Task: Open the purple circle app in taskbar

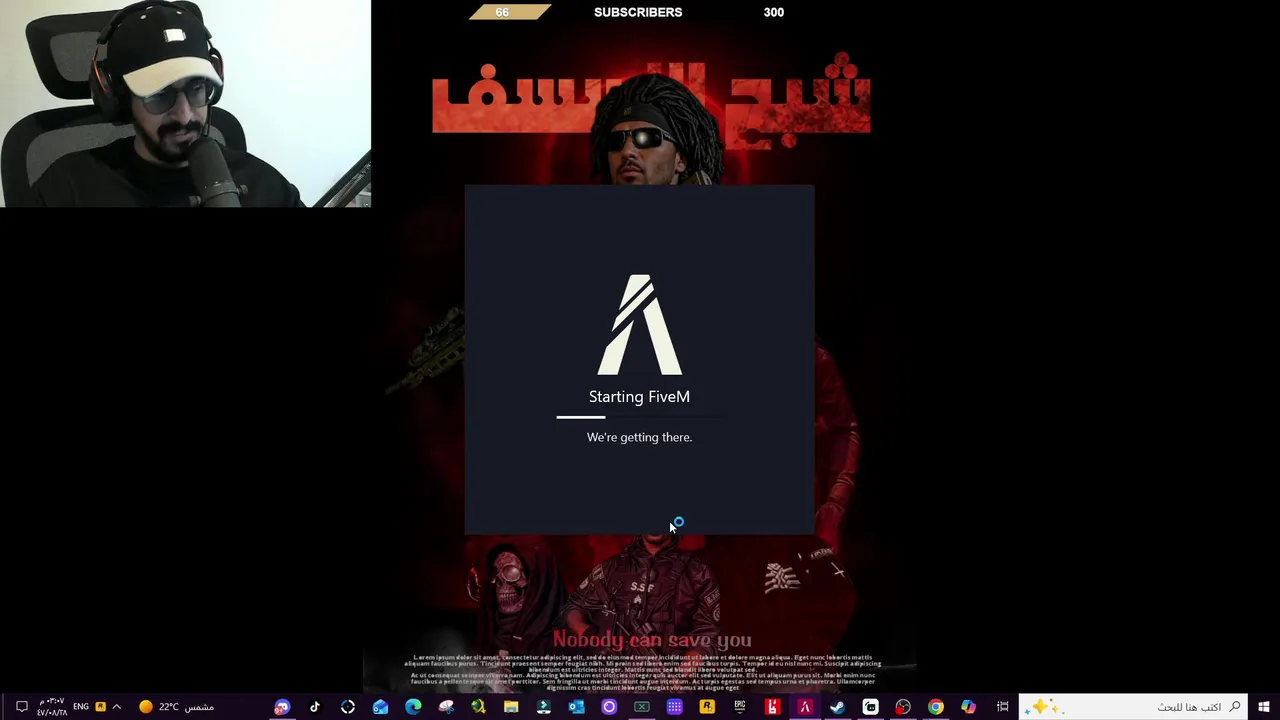Action: 609,707
